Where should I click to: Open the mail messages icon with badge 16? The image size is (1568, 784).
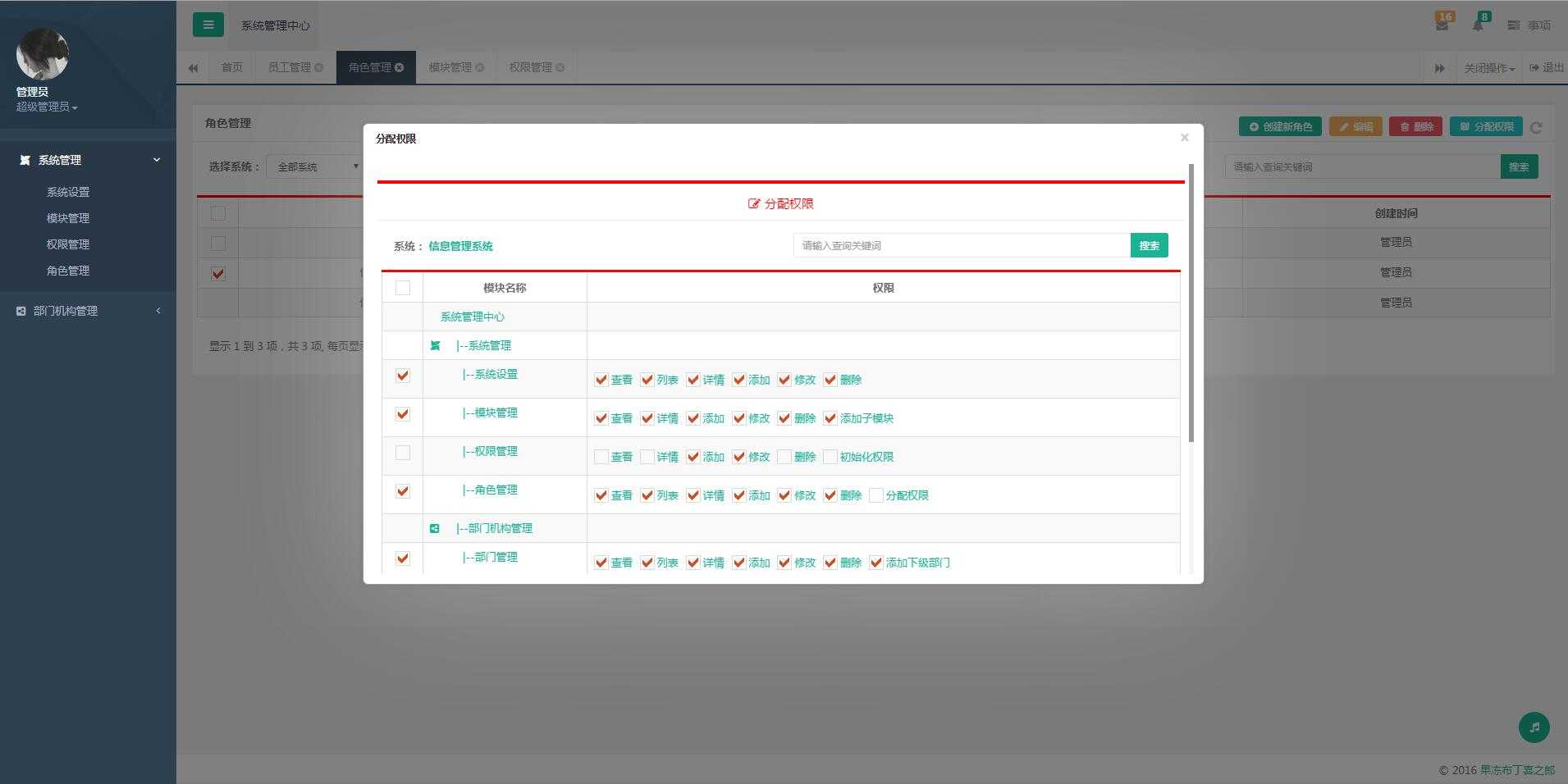coord(1442,24)
